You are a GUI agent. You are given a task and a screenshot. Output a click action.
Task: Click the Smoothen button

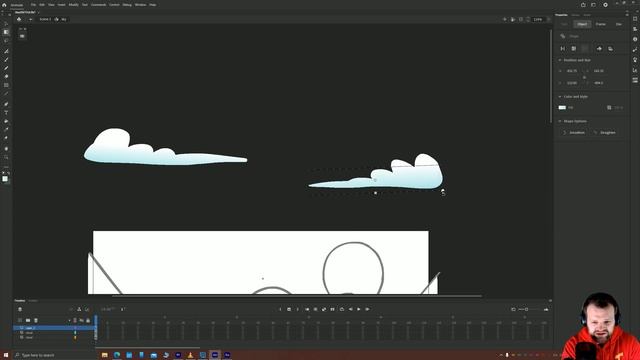[x=574, y=133]
